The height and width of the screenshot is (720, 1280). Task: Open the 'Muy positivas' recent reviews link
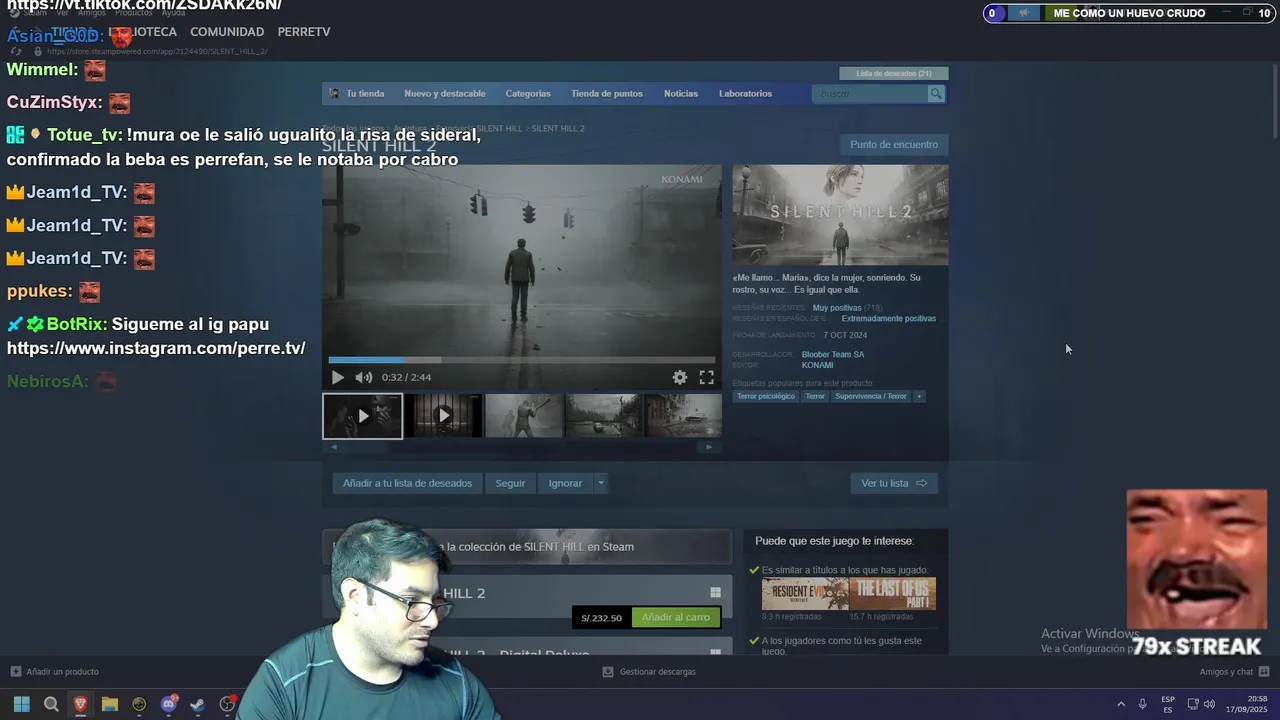coord(837,308)
